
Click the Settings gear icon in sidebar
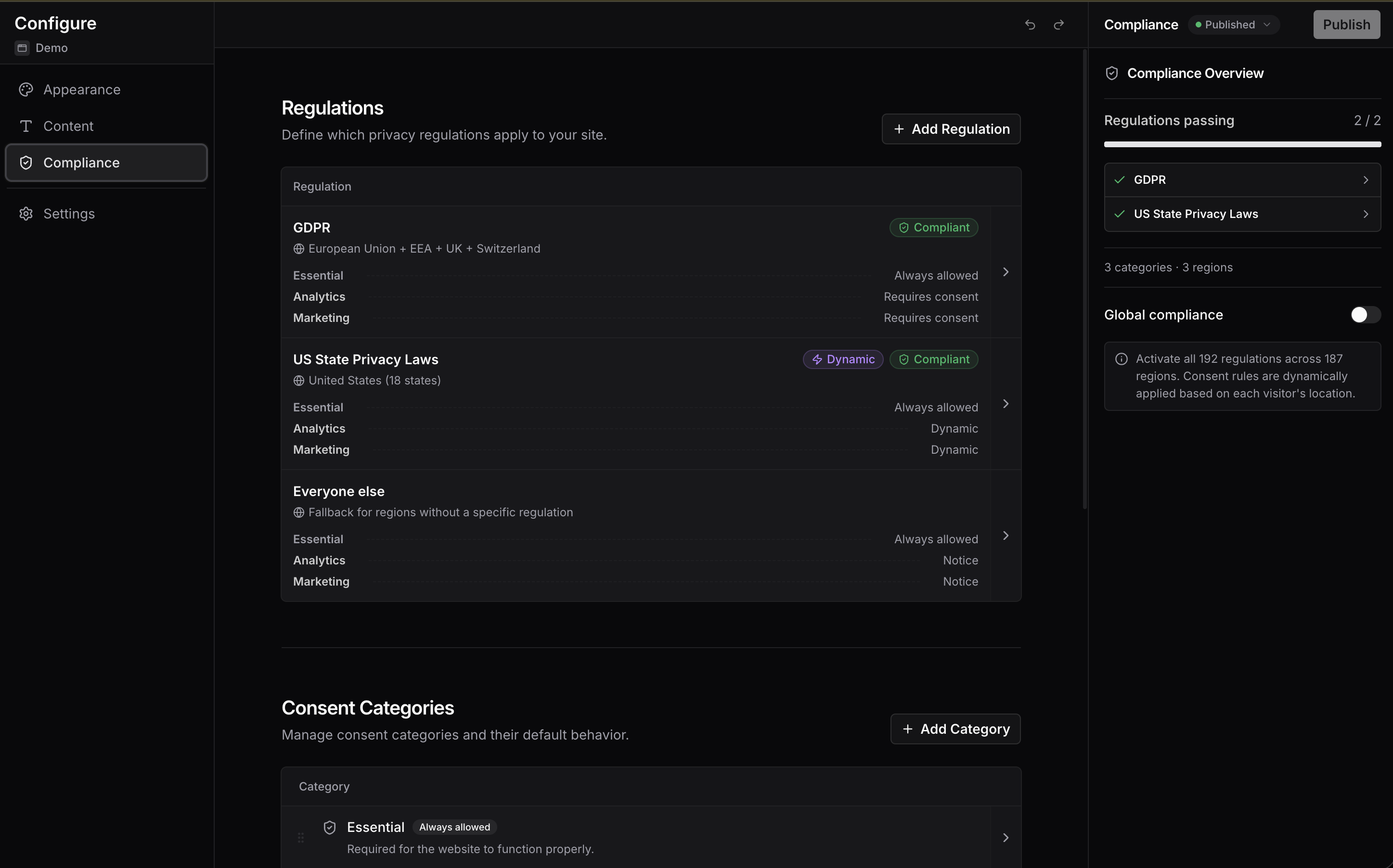click(x=26, y=214)
